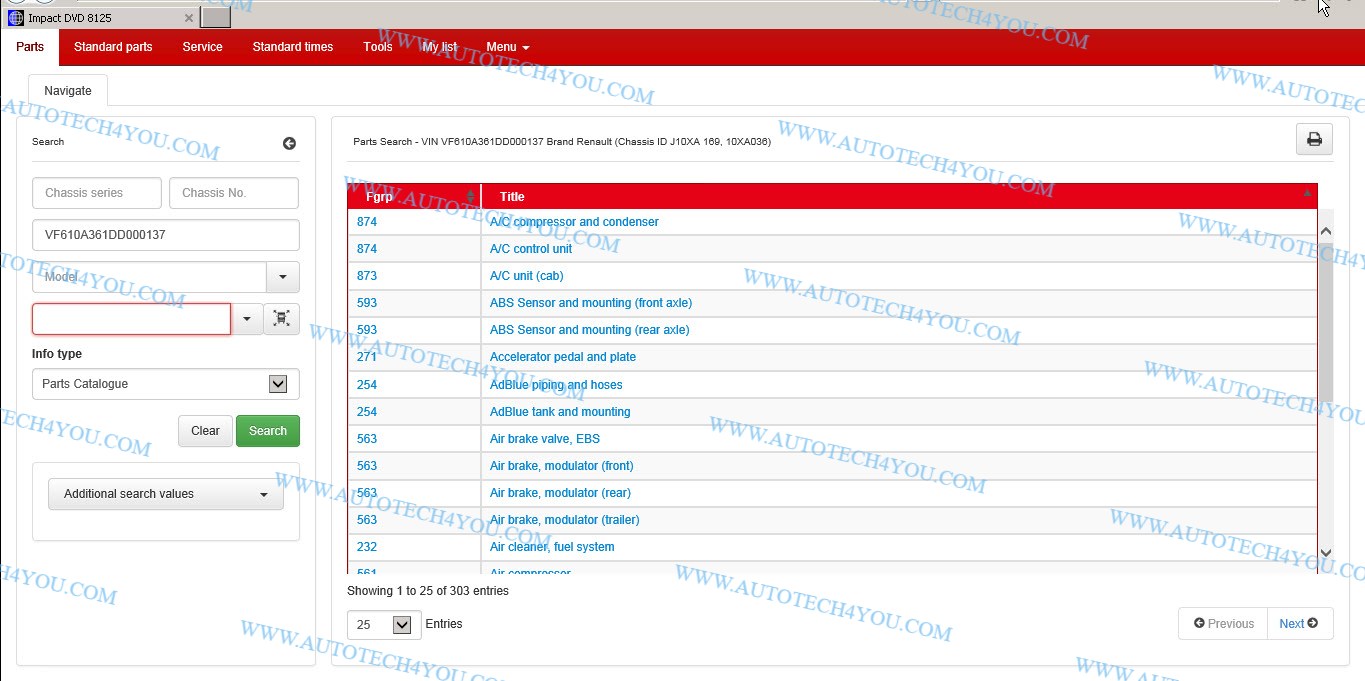Sort table by the Fgrp column
Image resolution: width=1365 pixels, height=681 pixels.
(413, 196)
